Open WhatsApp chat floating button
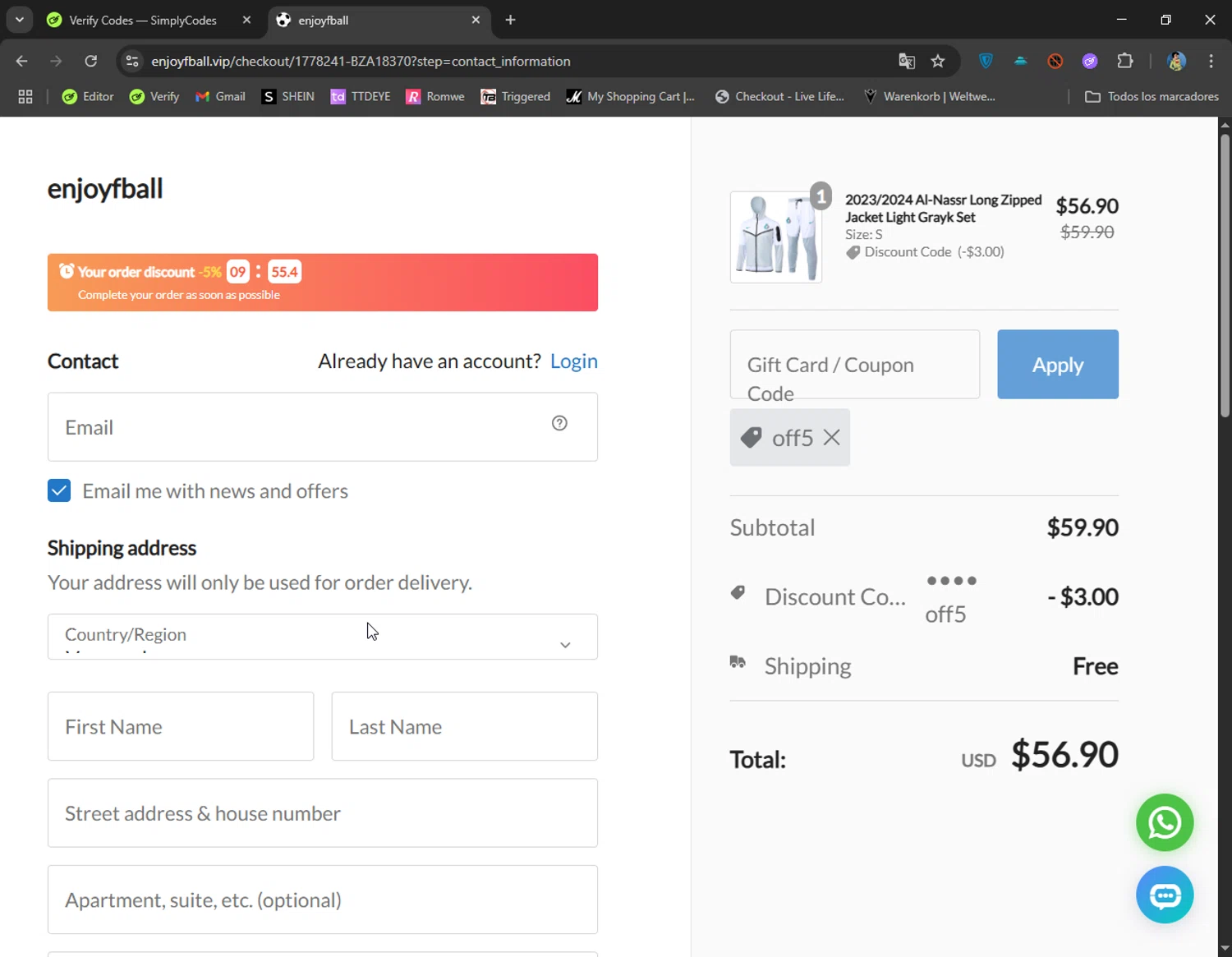The height and width of the screenshot is (957, 1232). (1164, 822)
